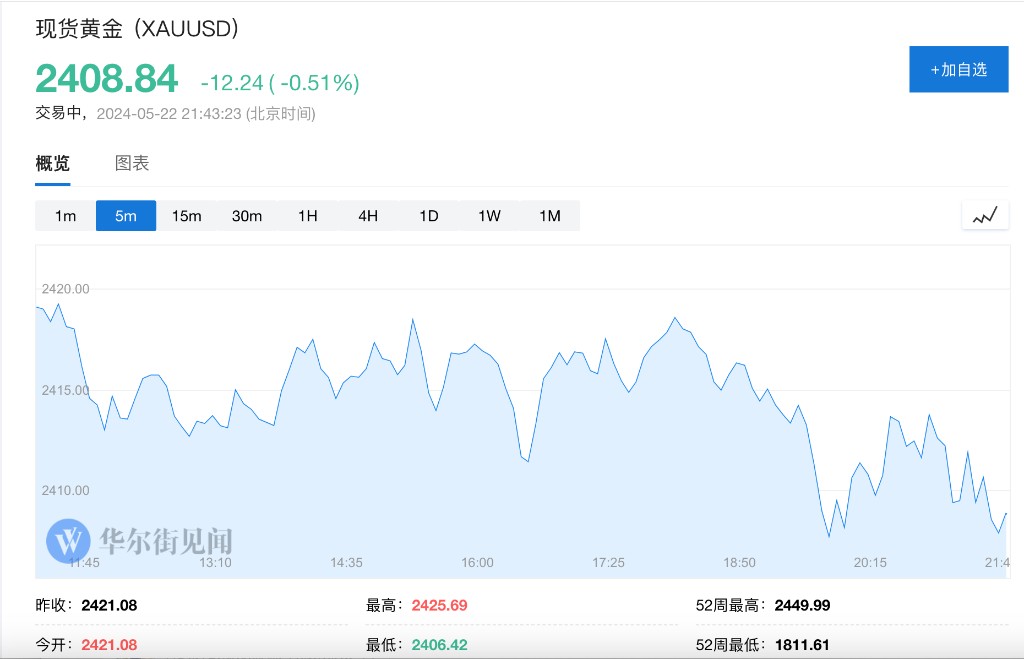Viewport: 1024px width, 659px height.
Task: Select the 5m timeframe
Action: pos(126,216)
